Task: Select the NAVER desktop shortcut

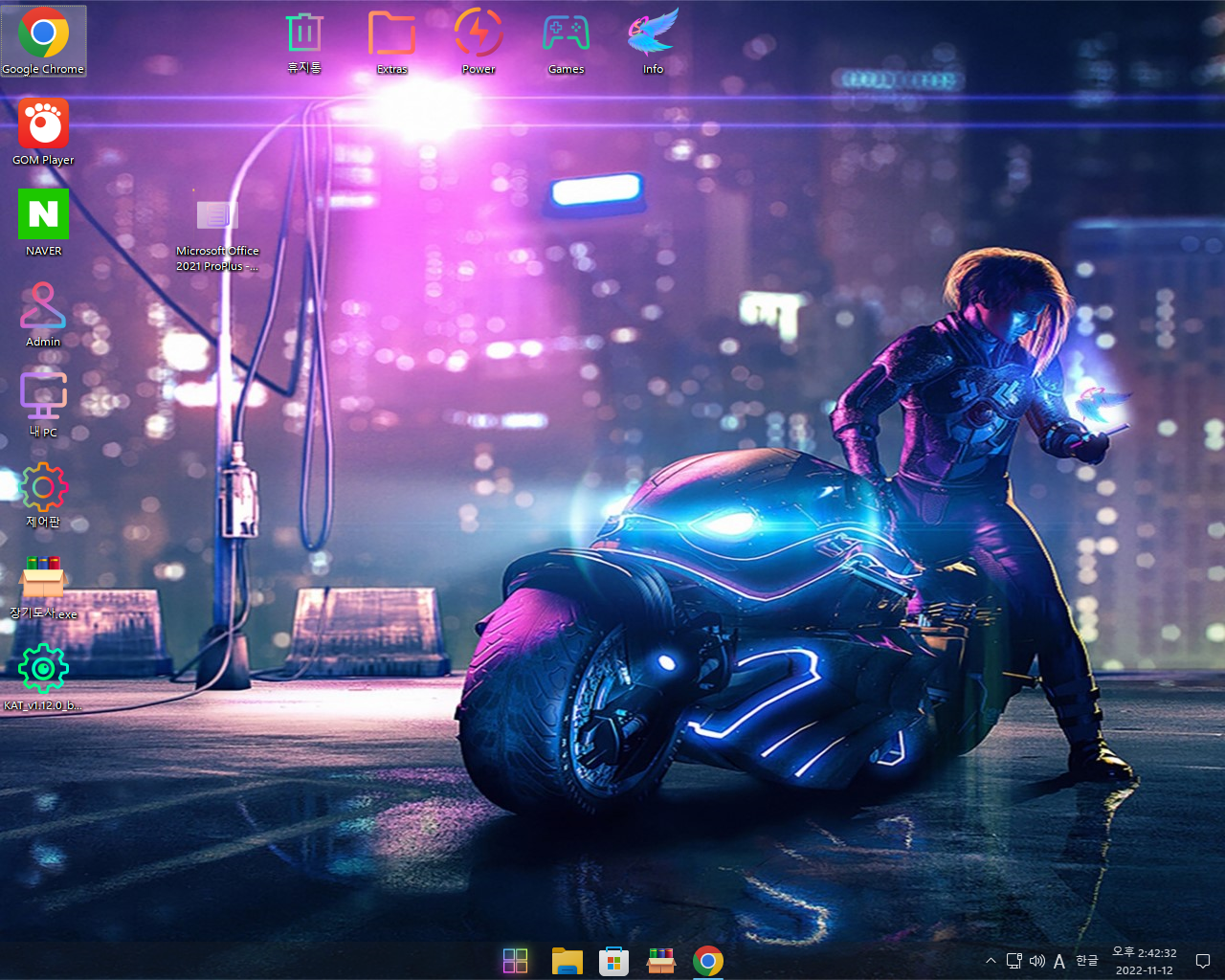Action: [43, 222]
